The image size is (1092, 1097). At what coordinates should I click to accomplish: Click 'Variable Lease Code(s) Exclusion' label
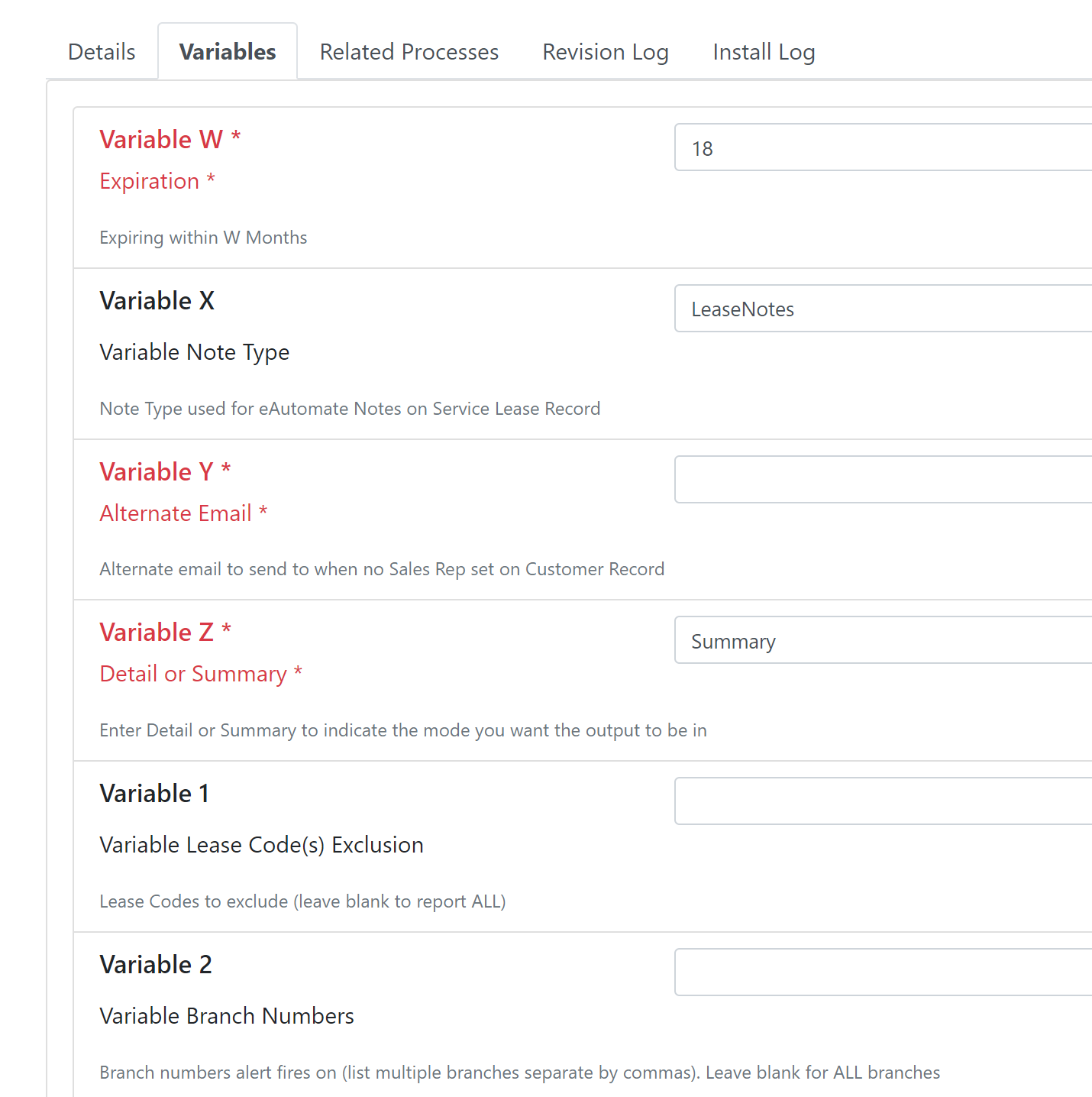pos(262,845)
